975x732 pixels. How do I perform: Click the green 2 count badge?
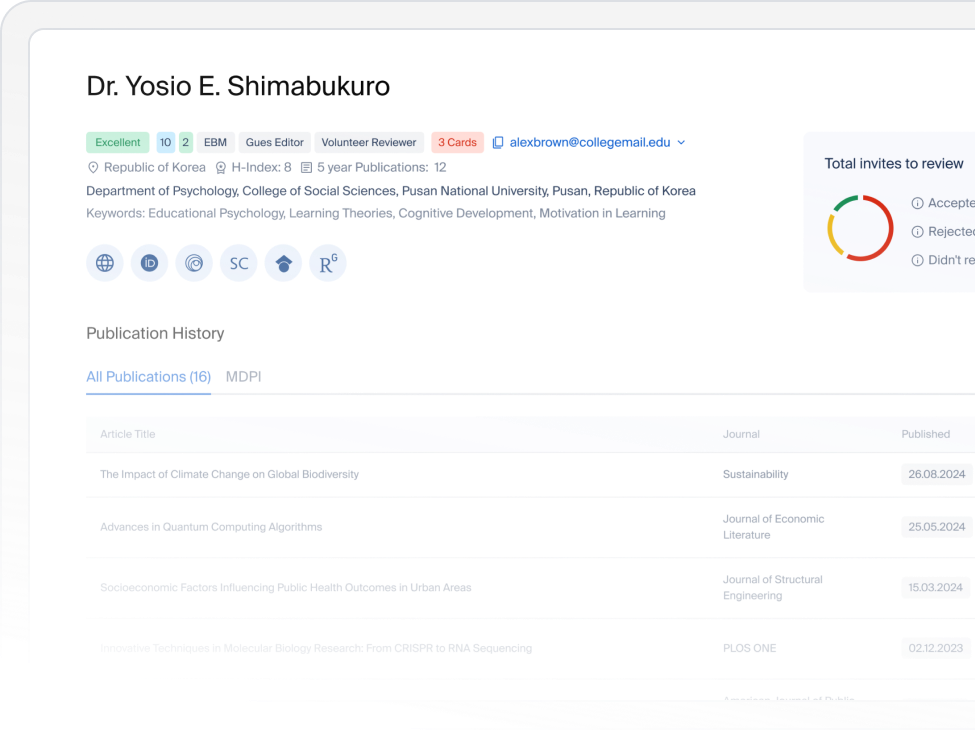click(185, 142)
